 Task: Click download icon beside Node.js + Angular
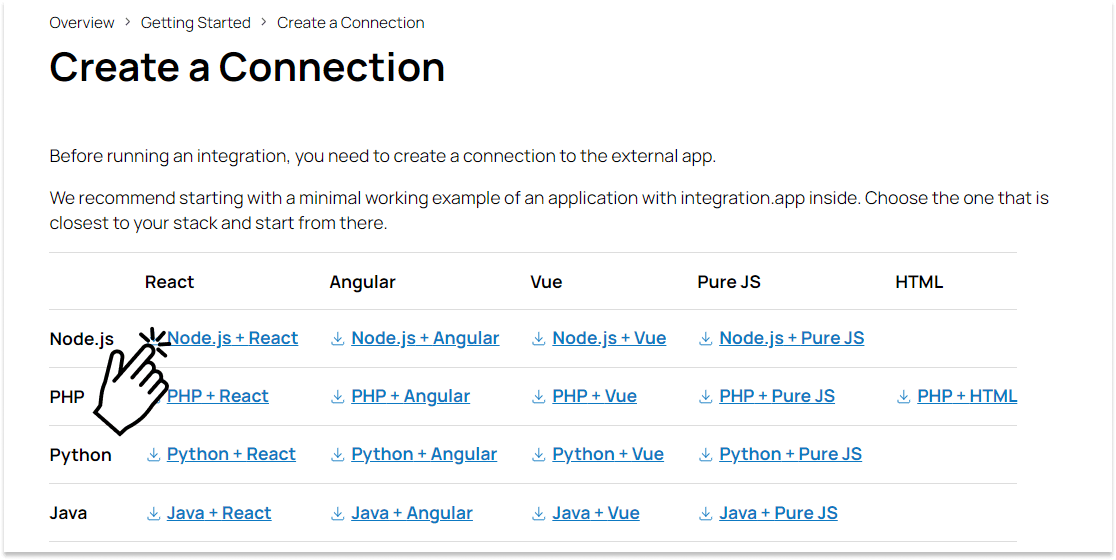(337, 339)
